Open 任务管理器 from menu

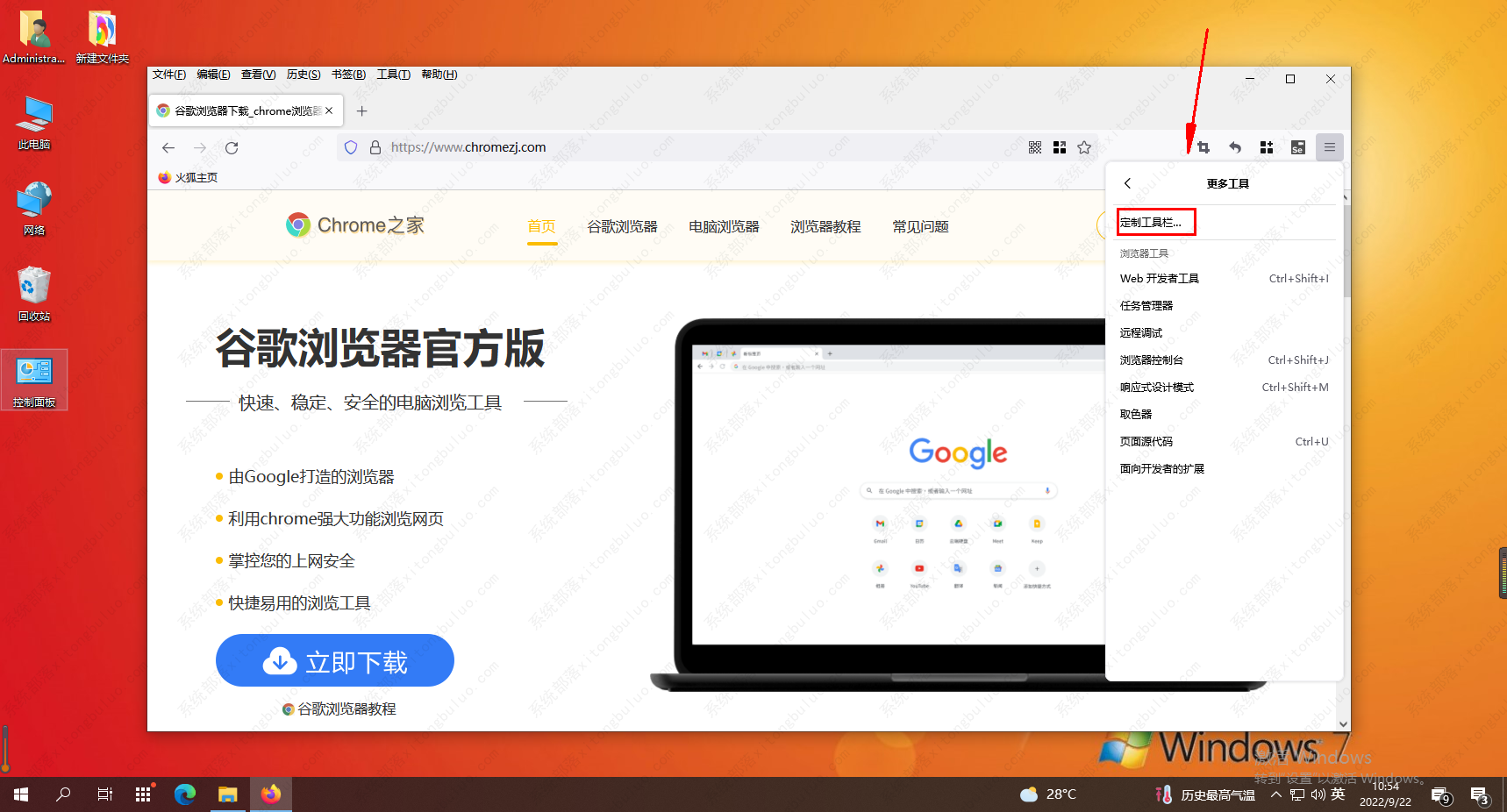1225,306
